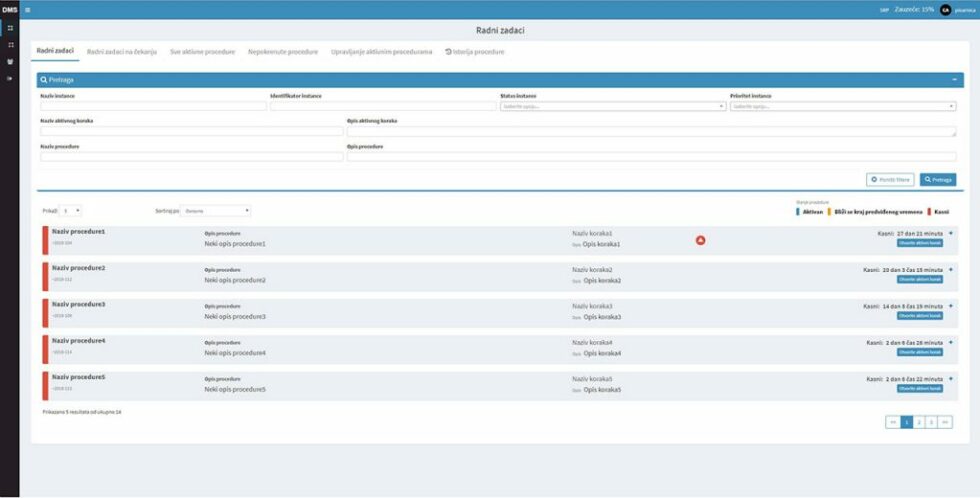Viewport: 980px width, 498px height.
Task: Switch to Radni zadaci na čekanju tab
Action: 122,52
